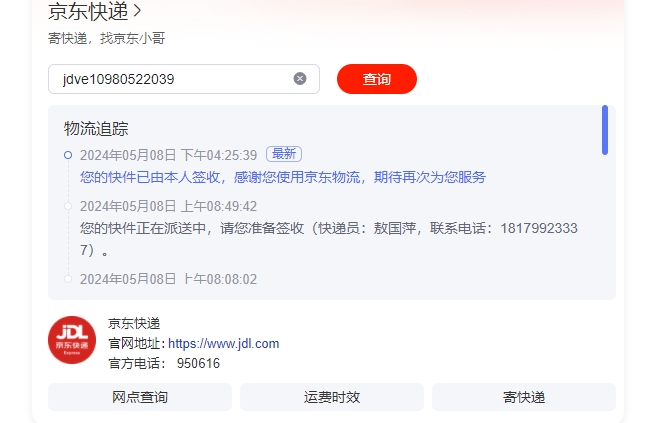Click the 寄快递 send parcel button

pos(524,397)
